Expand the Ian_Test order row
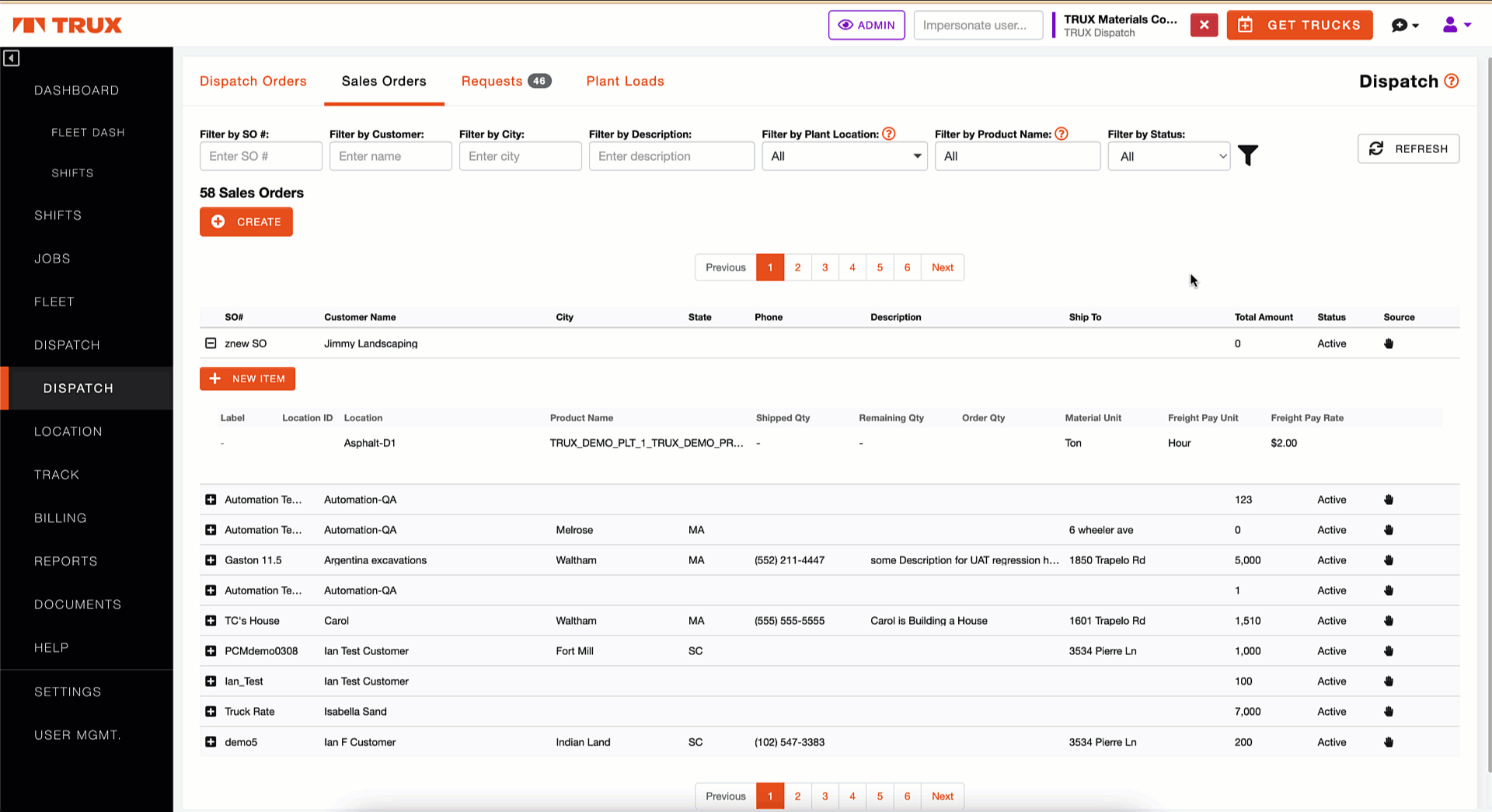This screenshot has height=812, width=1492. [x=211, y=681]
